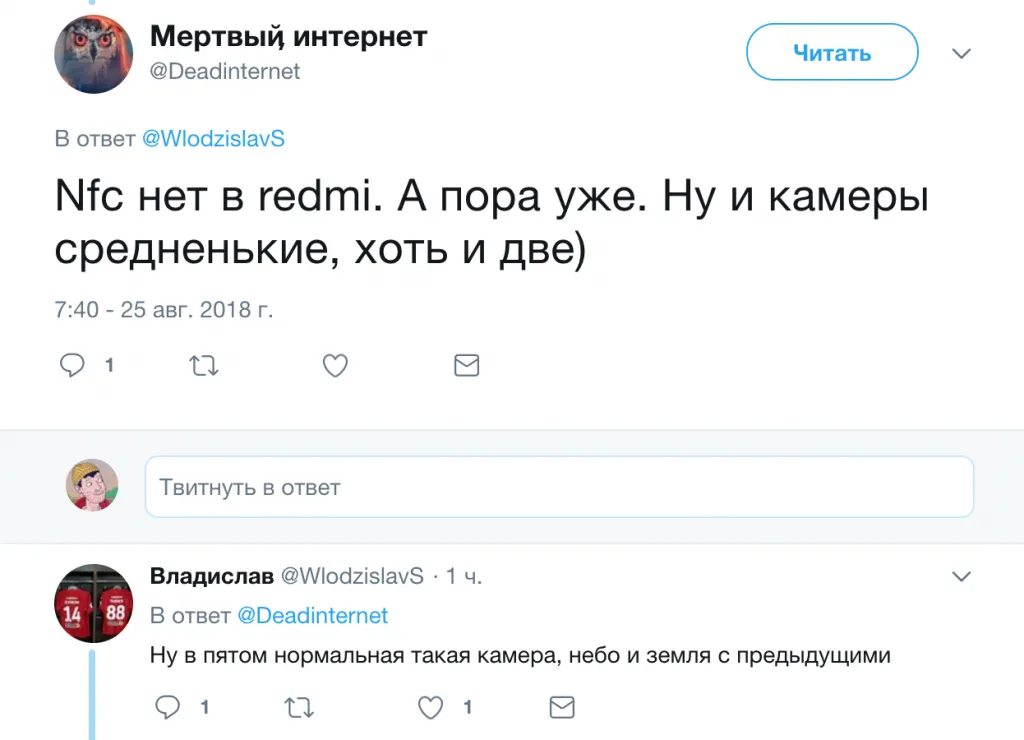Like the main Deadinternet tweet
Viewport: 1024px width, 740px height.
click(x=335, y=366)
